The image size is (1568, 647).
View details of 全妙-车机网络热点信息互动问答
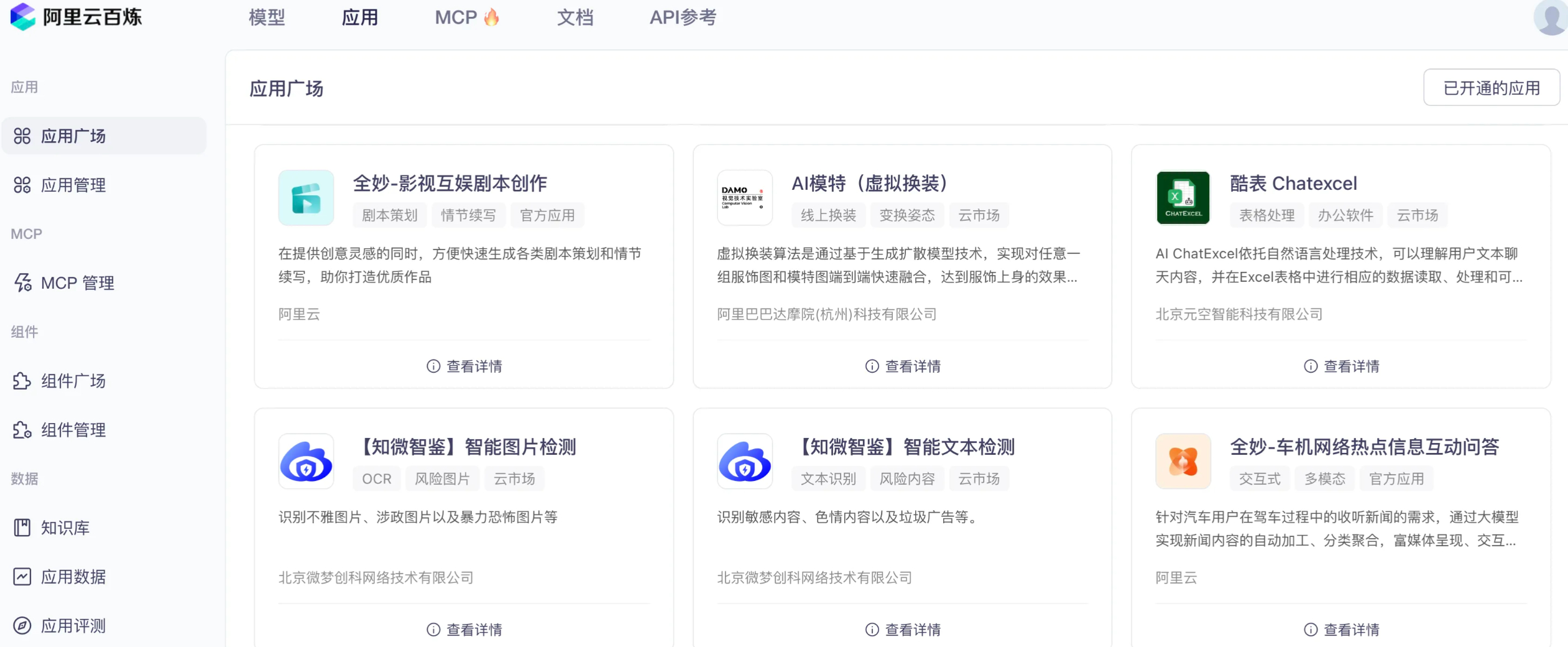pyautogui.click(x=1342, y=630)
